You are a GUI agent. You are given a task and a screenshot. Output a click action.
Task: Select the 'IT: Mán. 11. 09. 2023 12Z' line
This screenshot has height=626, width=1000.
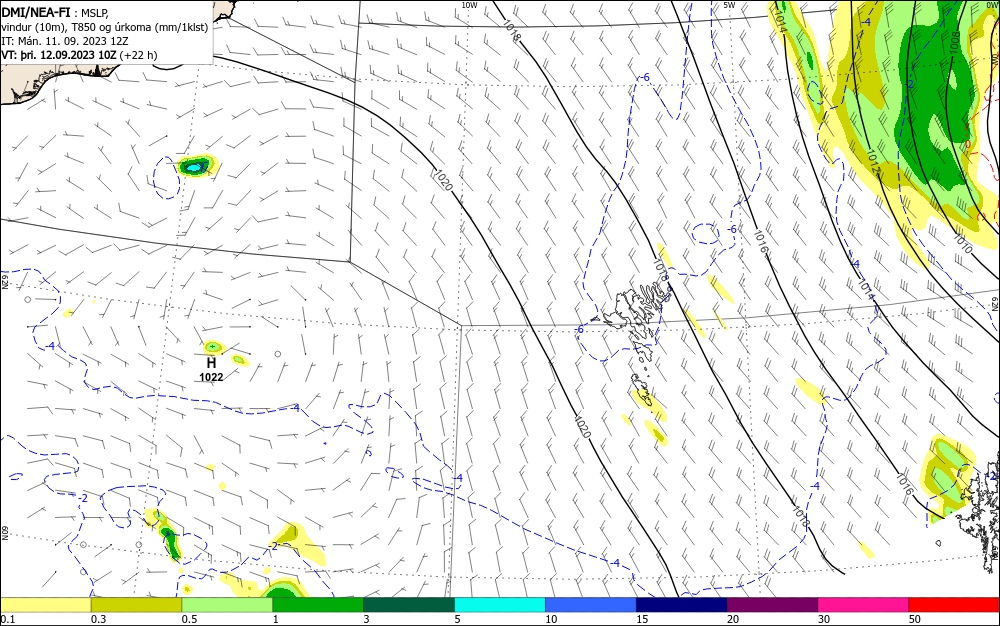tap(64, 41)
